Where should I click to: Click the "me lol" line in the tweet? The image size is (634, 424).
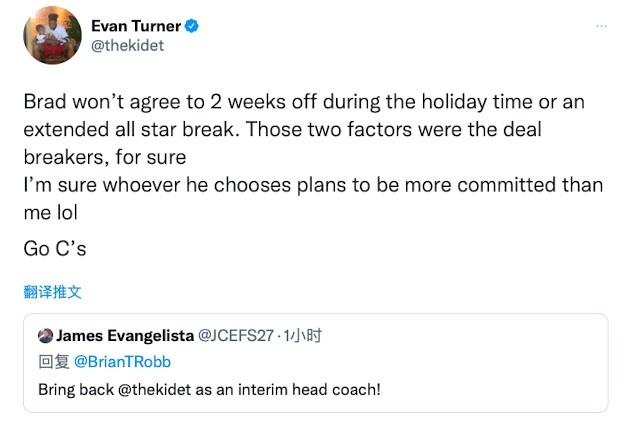(49, 212)
